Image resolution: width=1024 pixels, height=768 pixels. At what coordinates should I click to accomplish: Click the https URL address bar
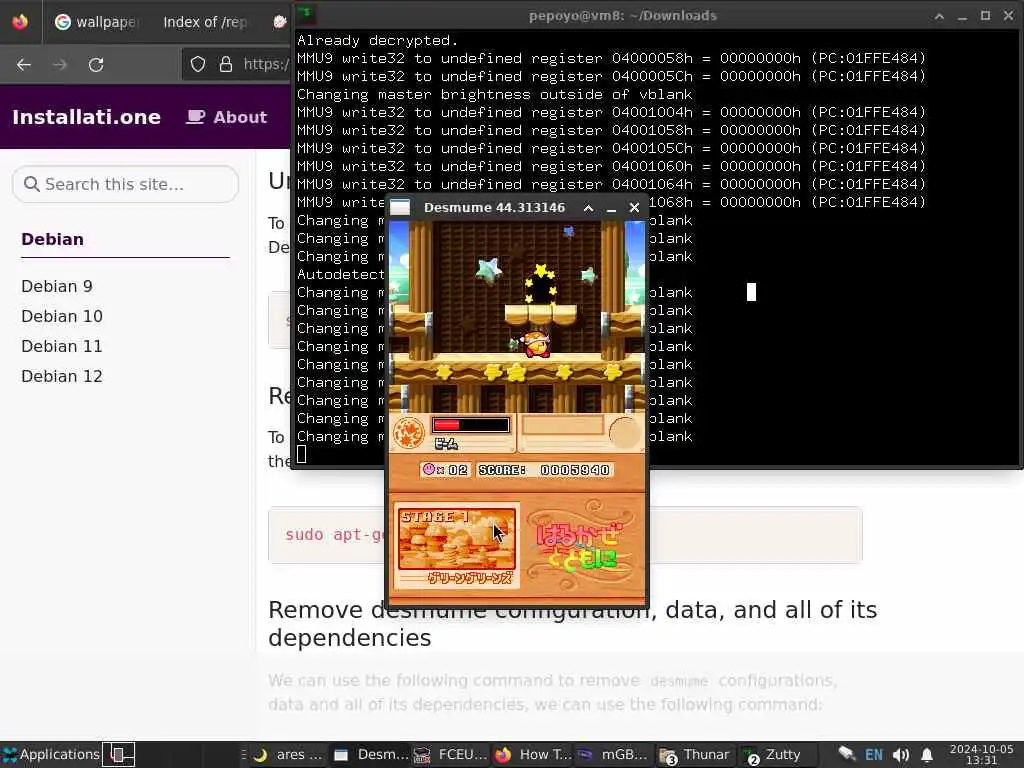265,64
